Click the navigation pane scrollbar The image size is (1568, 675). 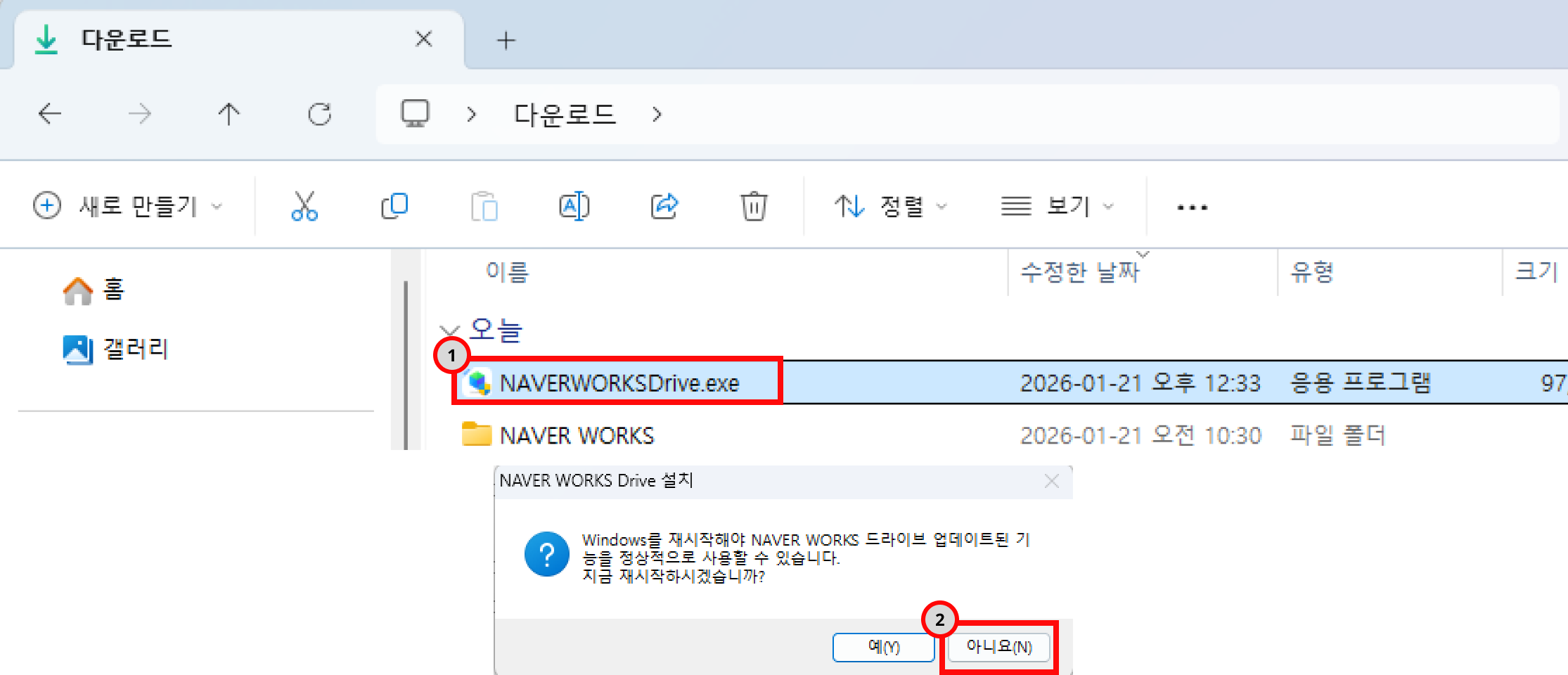[x=406, y=364]
